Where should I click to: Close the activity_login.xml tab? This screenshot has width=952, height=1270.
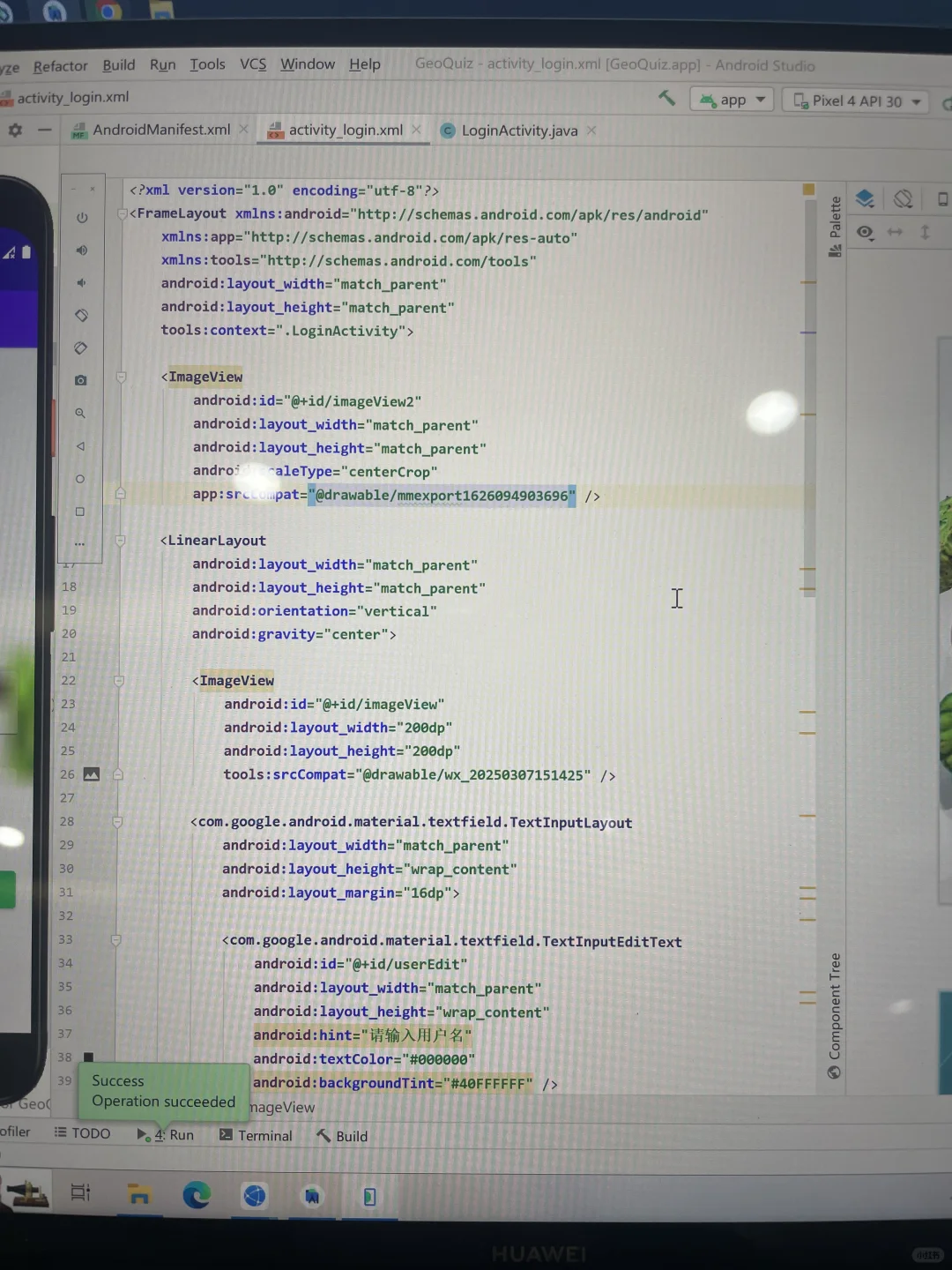pyautogui.click(x=416, y=130)
